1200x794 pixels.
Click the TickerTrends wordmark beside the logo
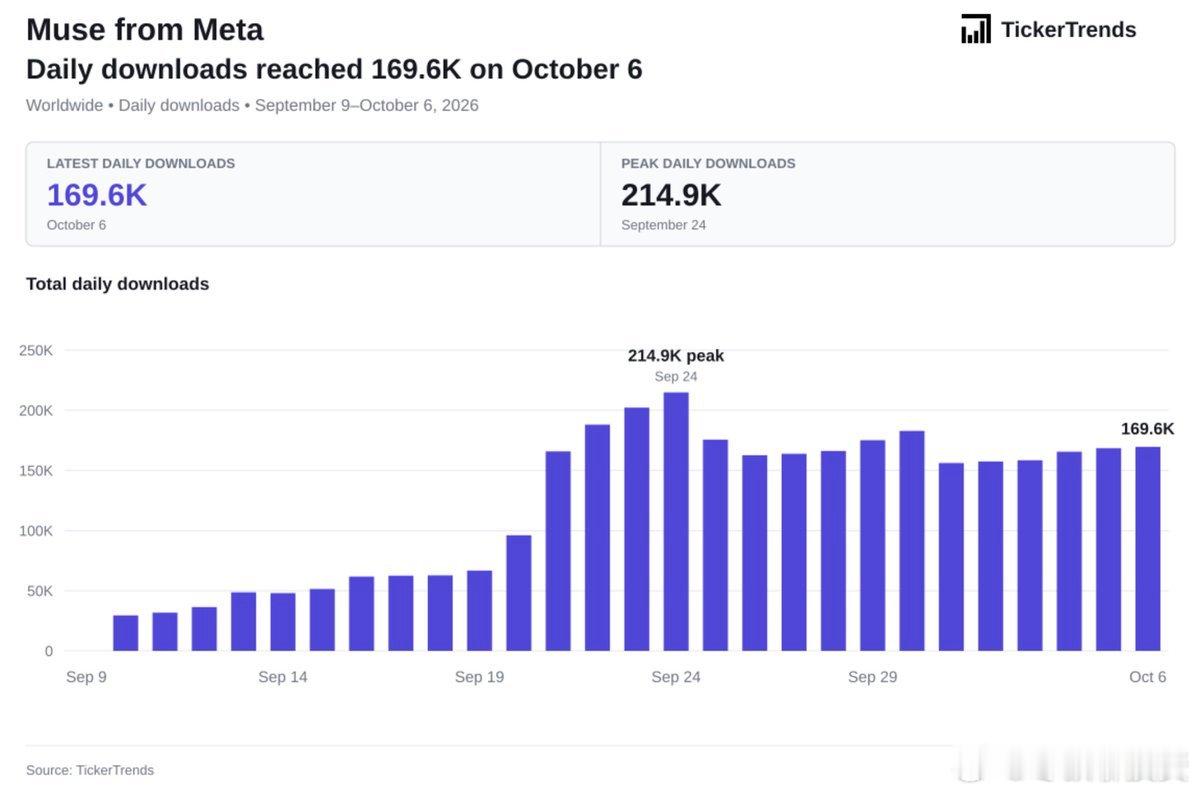tap(1069, 30)
